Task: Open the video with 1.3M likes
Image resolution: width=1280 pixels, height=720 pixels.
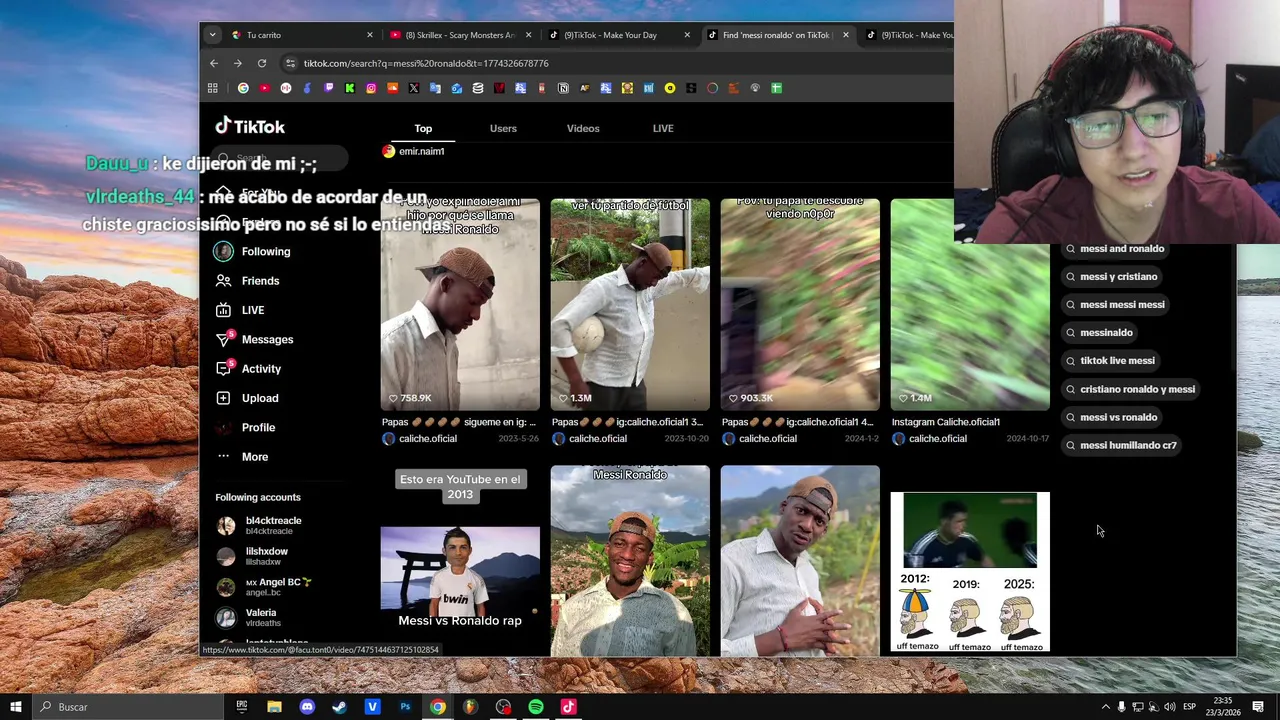Action: pyautogui.click(x=630, y=305)
